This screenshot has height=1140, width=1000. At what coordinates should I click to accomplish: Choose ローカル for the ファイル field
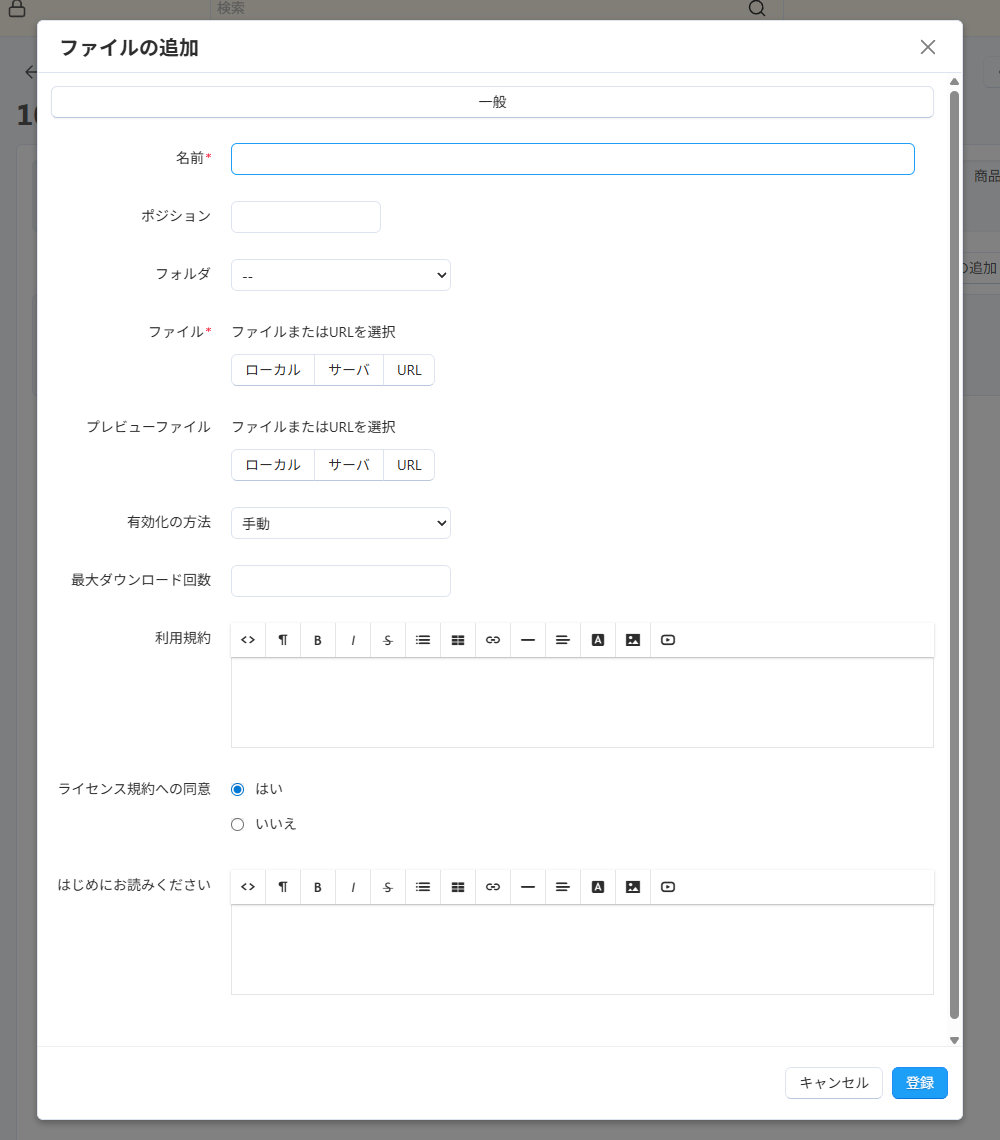(272, 369)
